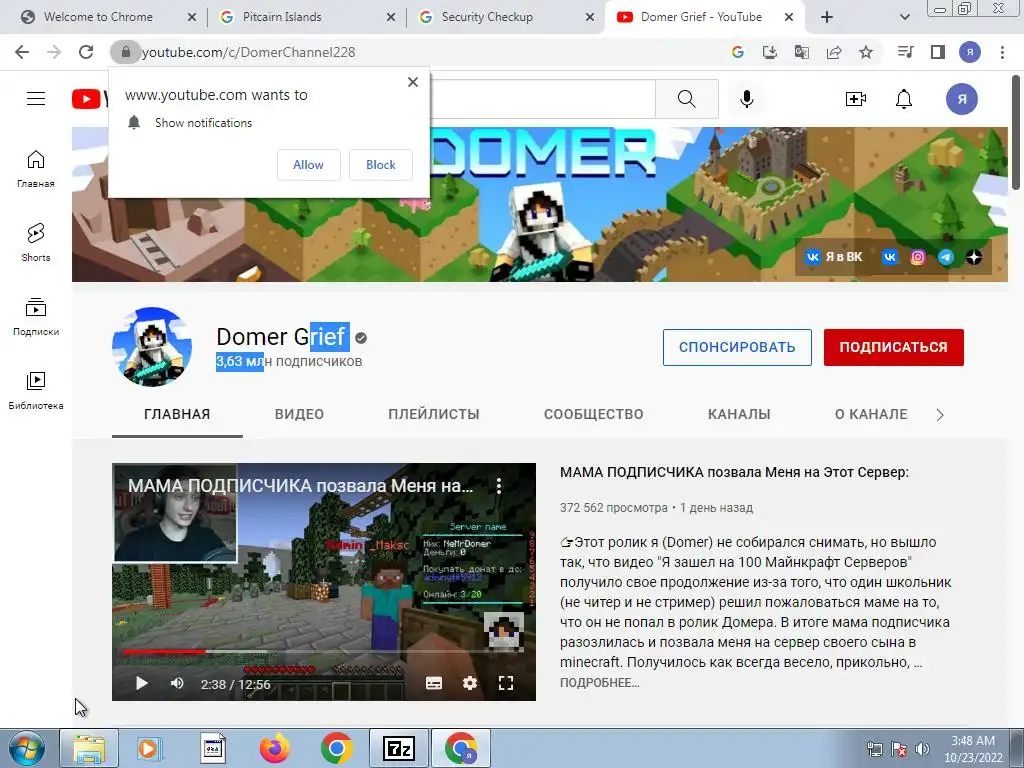Viewport: 1024px width, 768px height.
Task: Switch to the ПЛЕЙЛИСТЫ tab
Action: click(x=434, y=414)
